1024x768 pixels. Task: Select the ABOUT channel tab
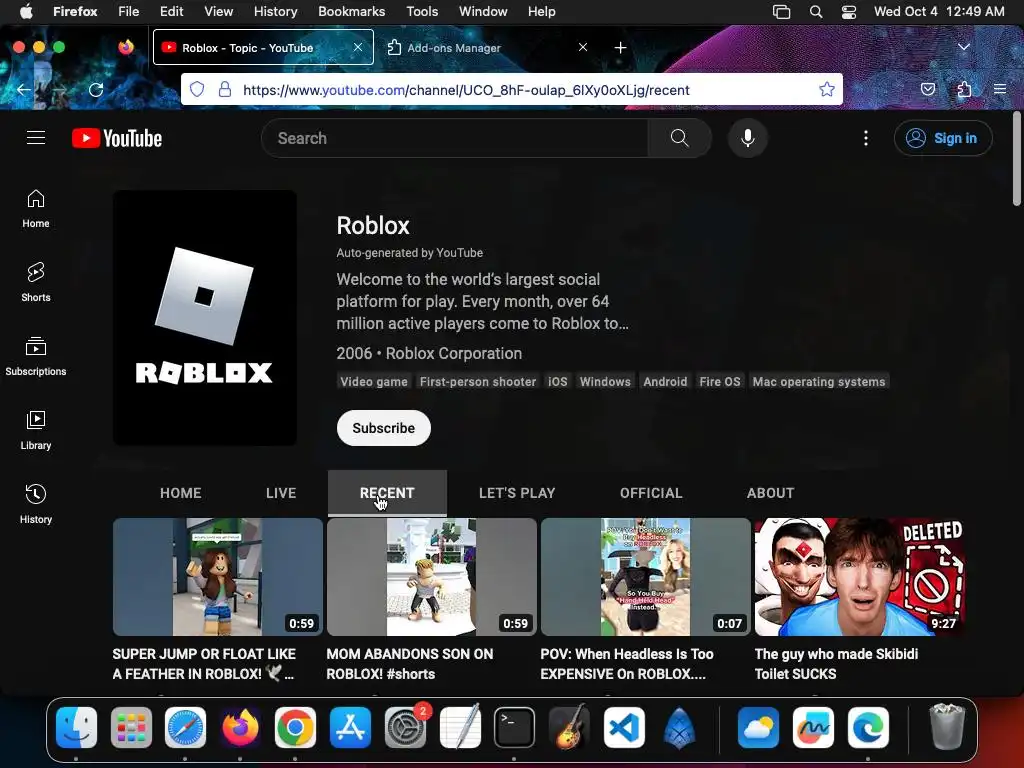coord(771,493)
